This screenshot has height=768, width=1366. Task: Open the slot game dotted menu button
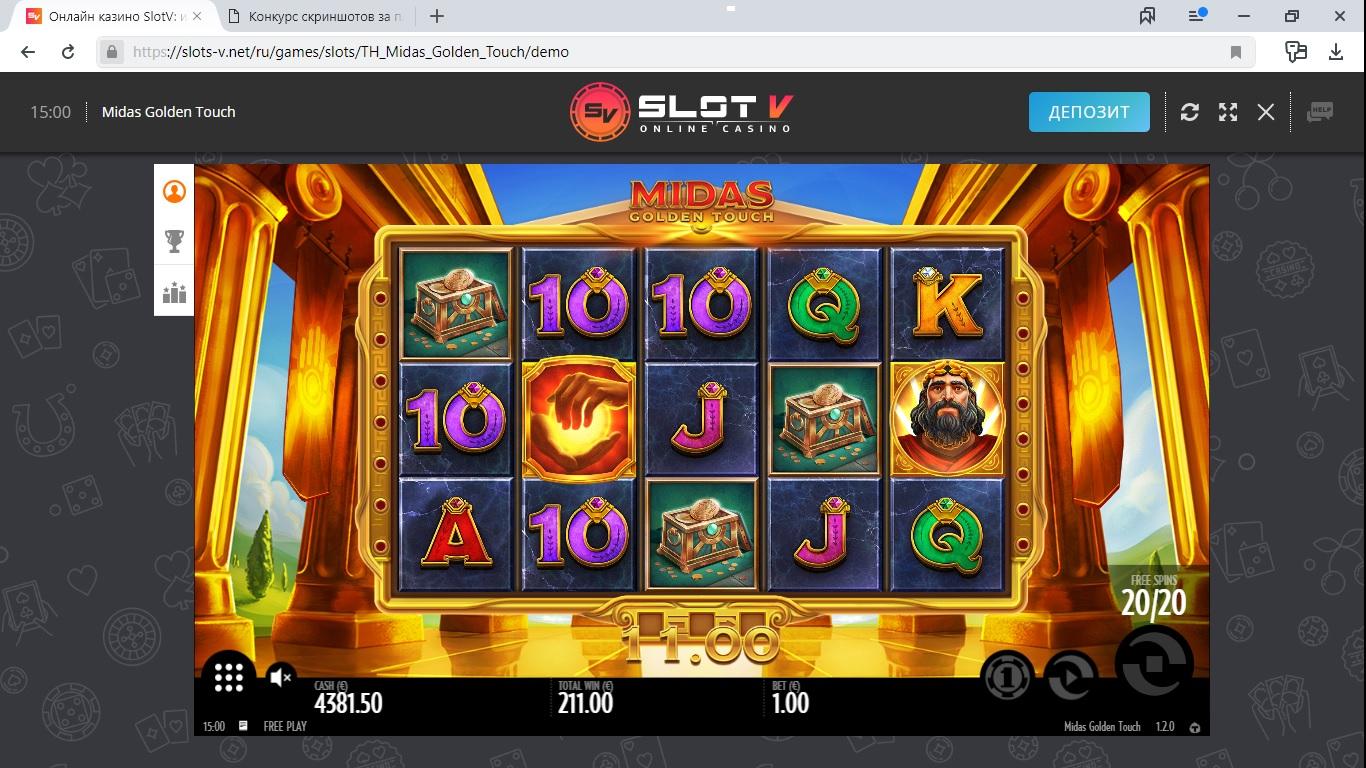(x=229, y=677)
